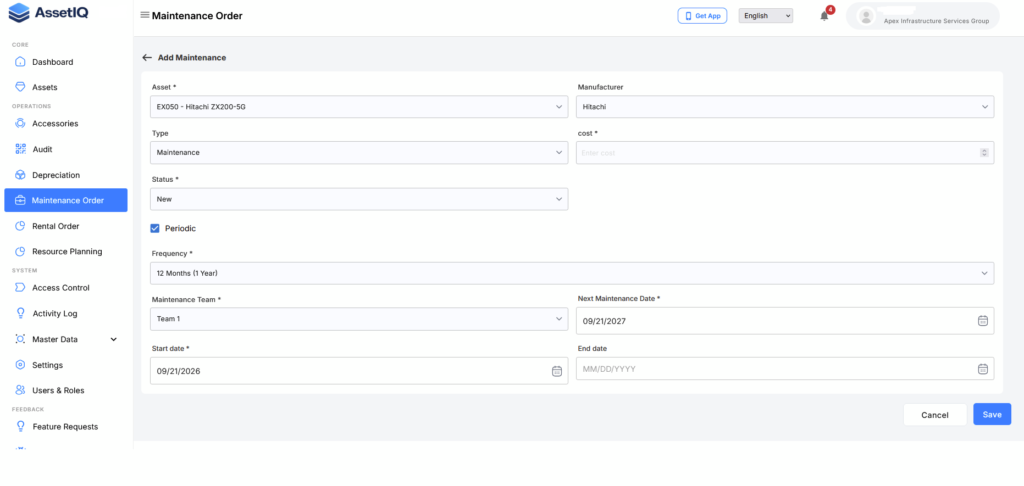The height and width of the screenshot is (486, 1024).
Task: Click the Activity Log bulb icon
Action: click(20, 313)
